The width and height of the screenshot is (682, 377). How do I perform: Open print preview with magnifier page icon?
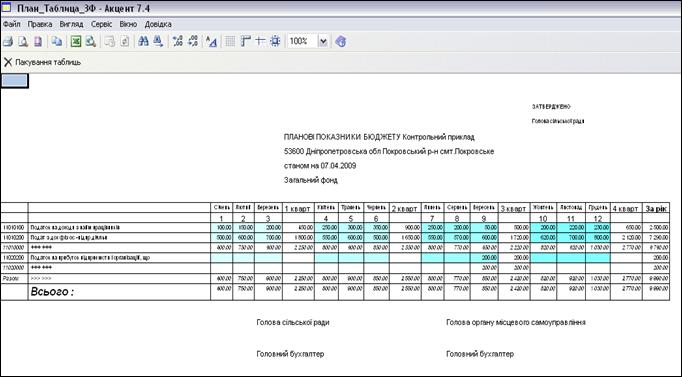point(23,42)
